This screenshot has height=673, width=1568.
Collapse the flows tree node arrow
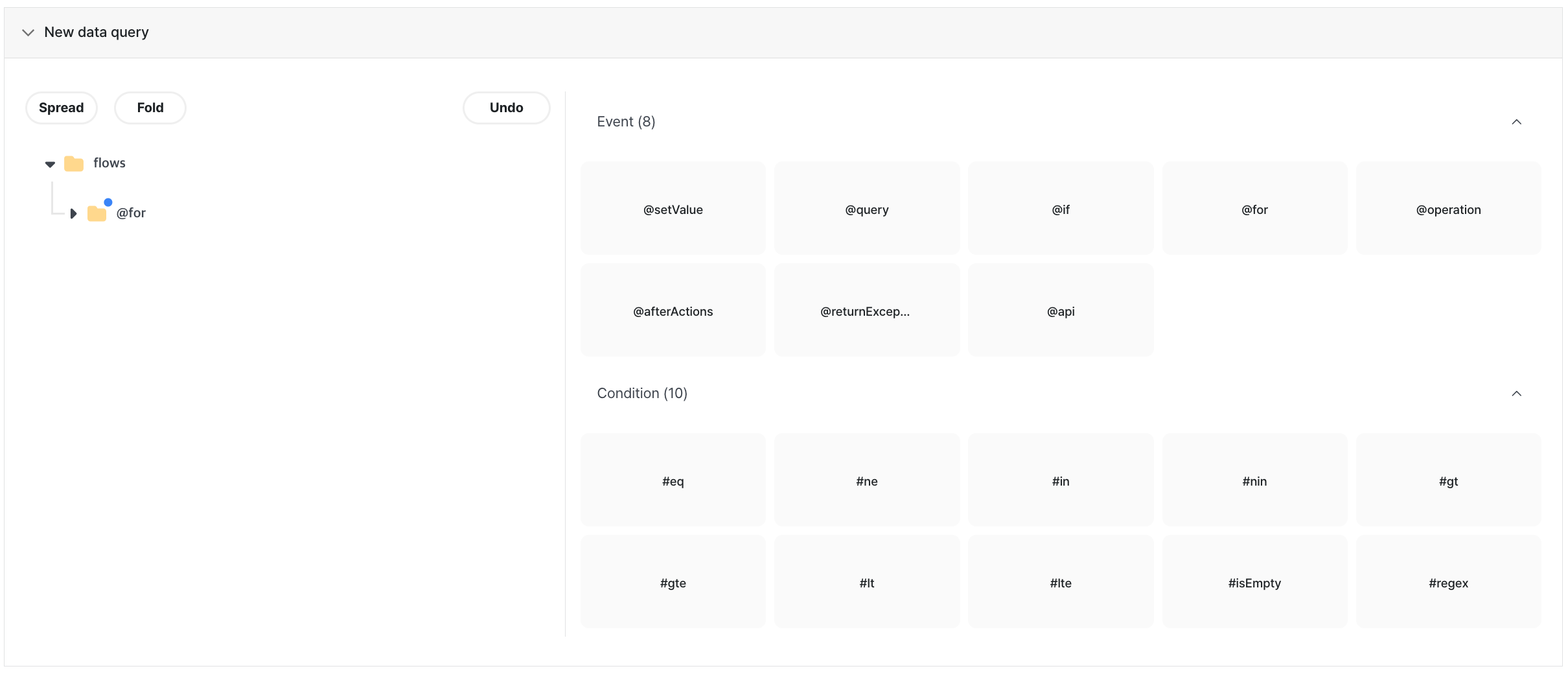50,164
